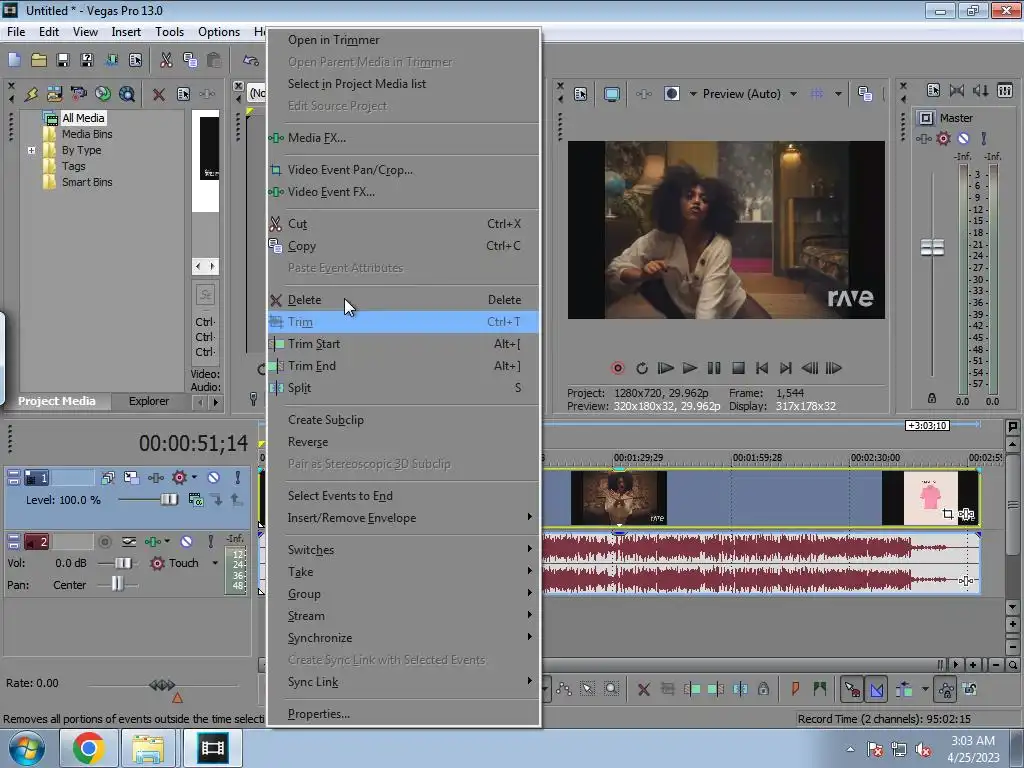Solo video track 1
Viewport: 1024px width, 768px height.
click(238, 477)
